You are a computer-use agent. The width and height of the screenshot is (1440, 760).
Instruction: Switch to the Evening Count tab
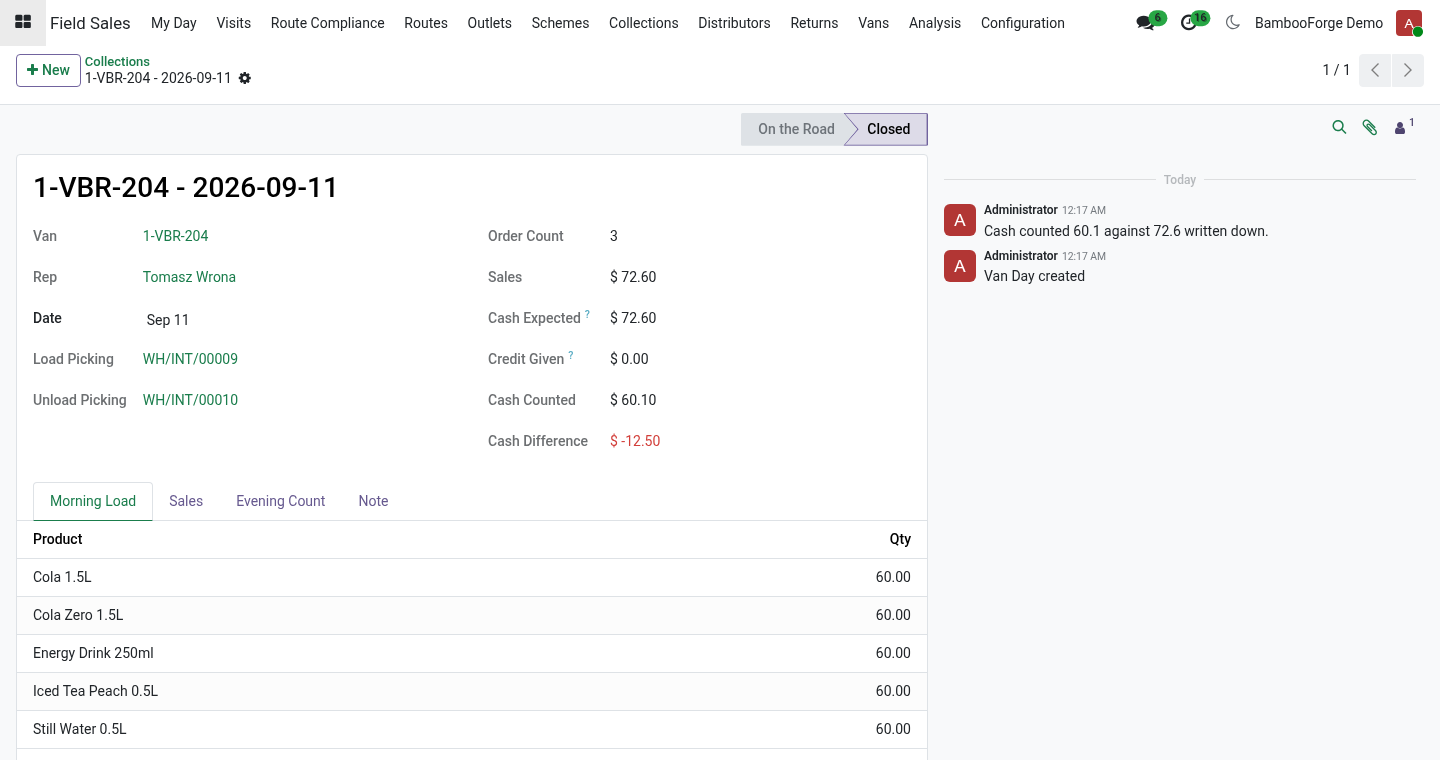click(x=281, y=501)
